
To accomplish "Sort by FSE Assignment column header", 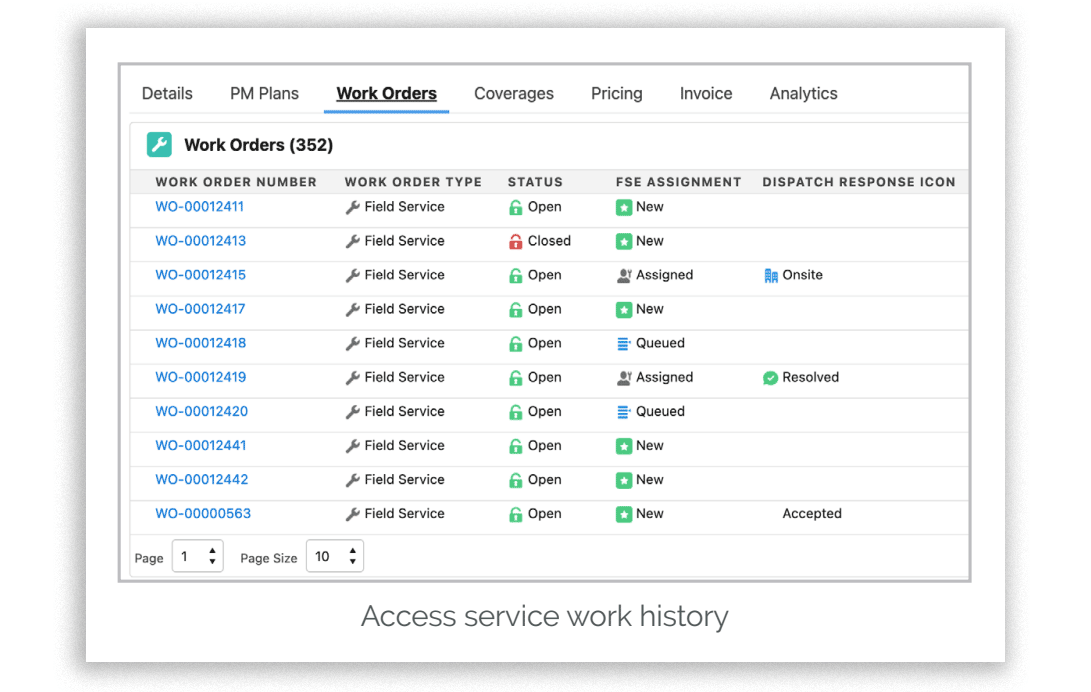I will (678, 182).
